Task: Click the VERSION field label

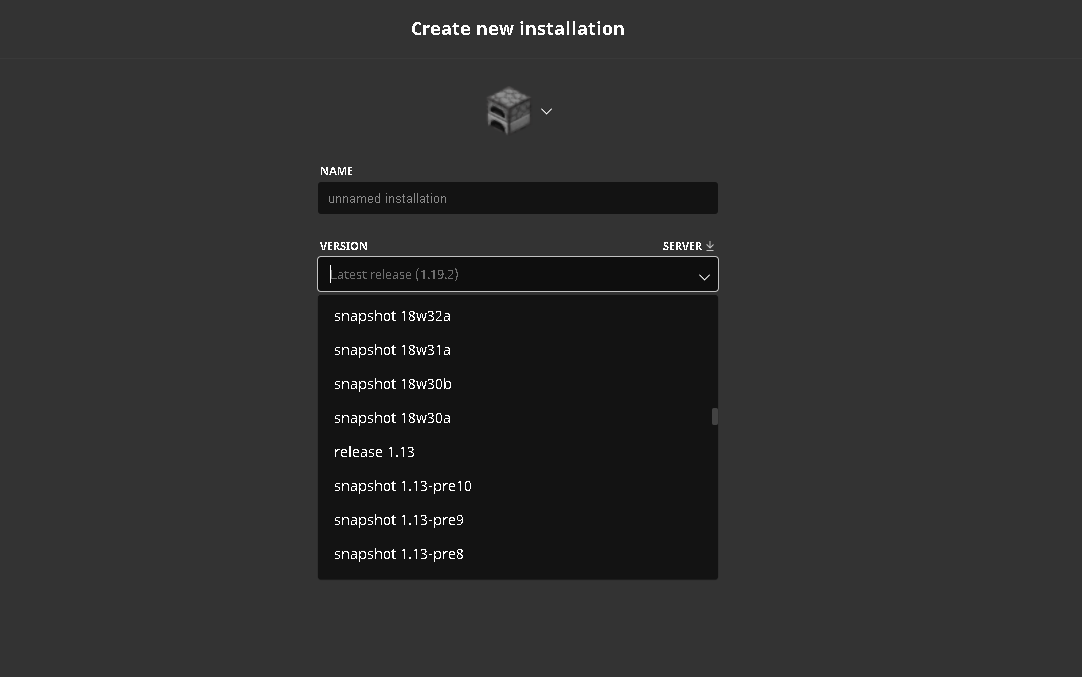Action: 344,246
